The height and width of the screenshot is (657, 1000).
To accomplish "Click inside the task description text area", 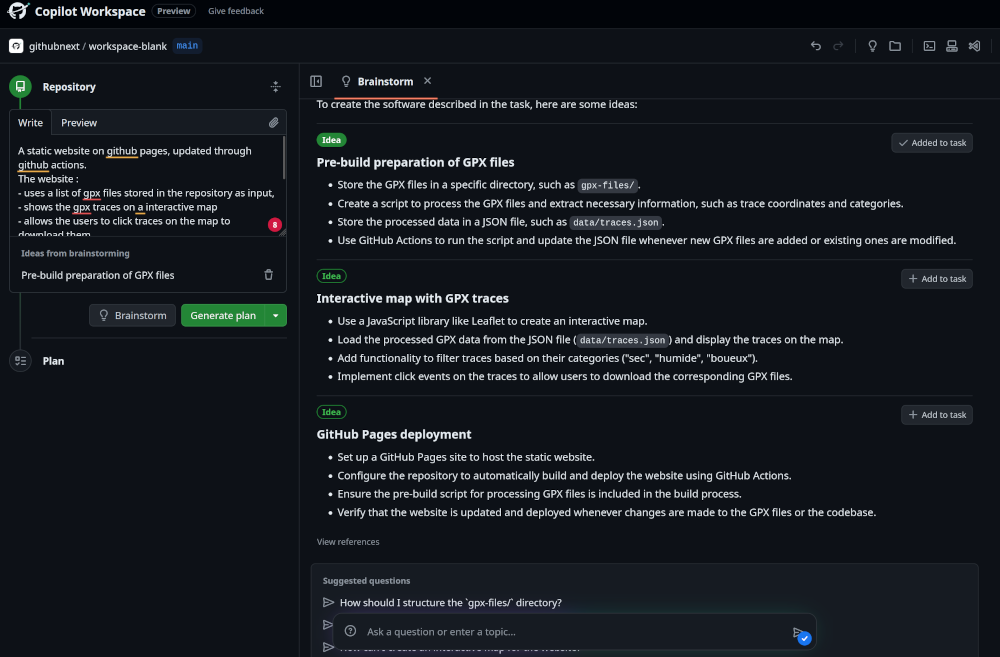I will coord(147,186).
